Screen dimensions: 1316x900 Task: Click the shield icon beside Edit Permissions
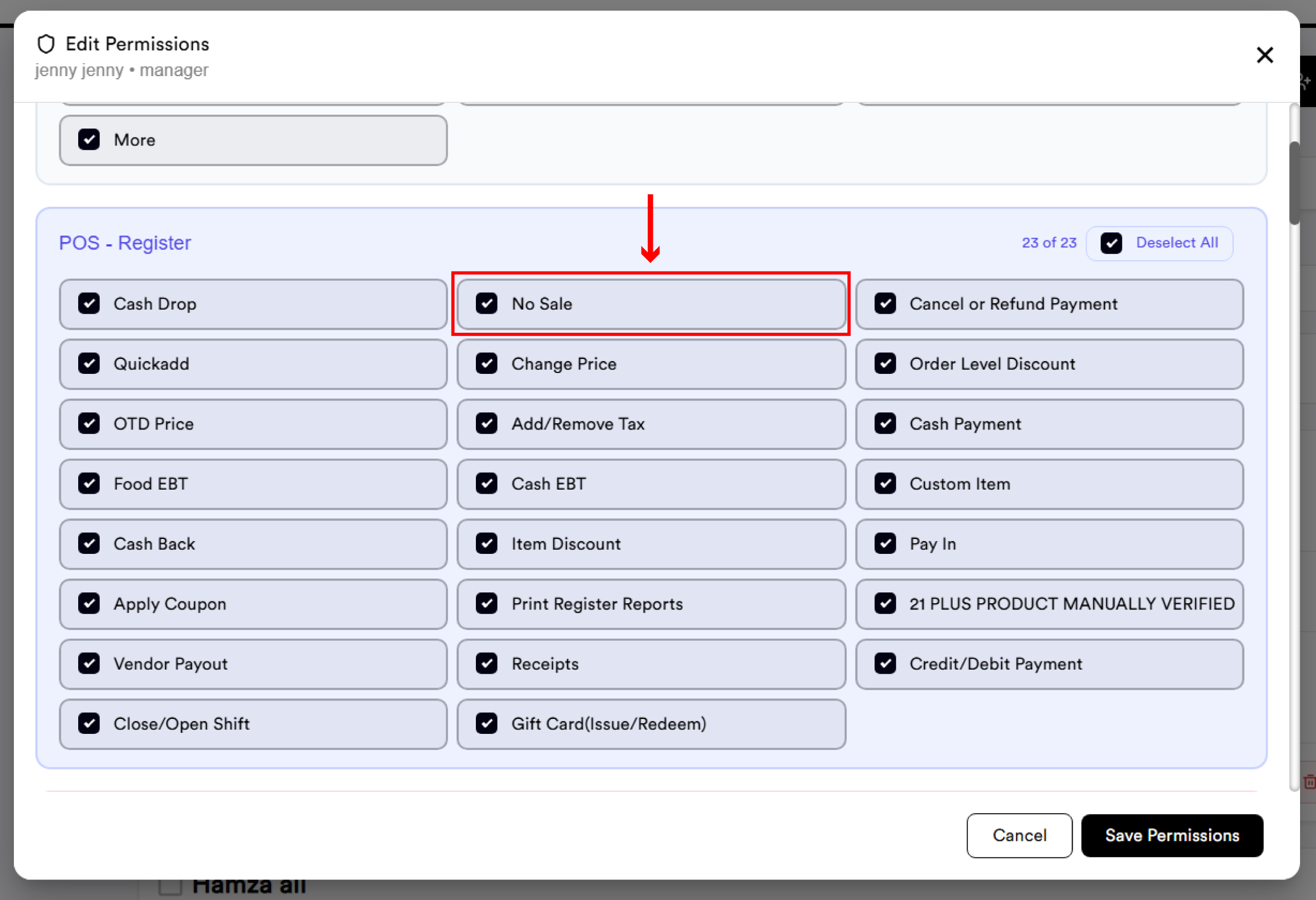(x=46, y=44)
